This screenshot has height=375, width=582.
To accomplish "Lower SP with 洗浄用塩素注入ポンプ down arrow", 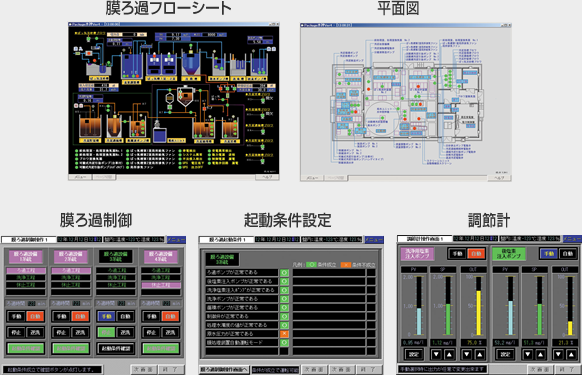I will (436, 354).
